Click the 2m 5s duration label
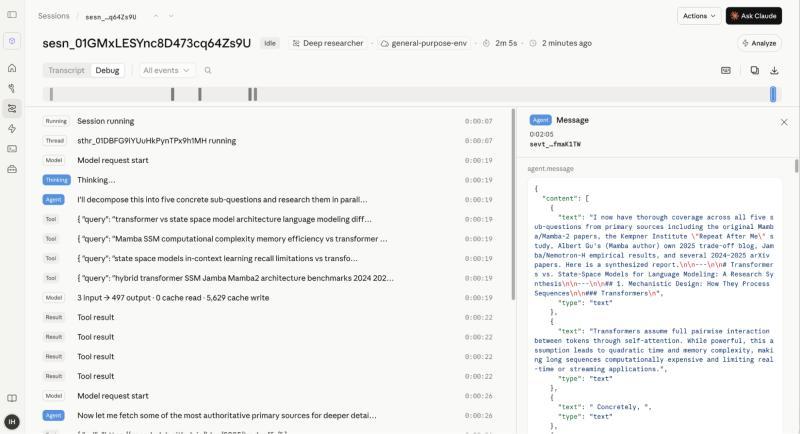The height and width of the screenshot is (434, 800). [506, 43]
